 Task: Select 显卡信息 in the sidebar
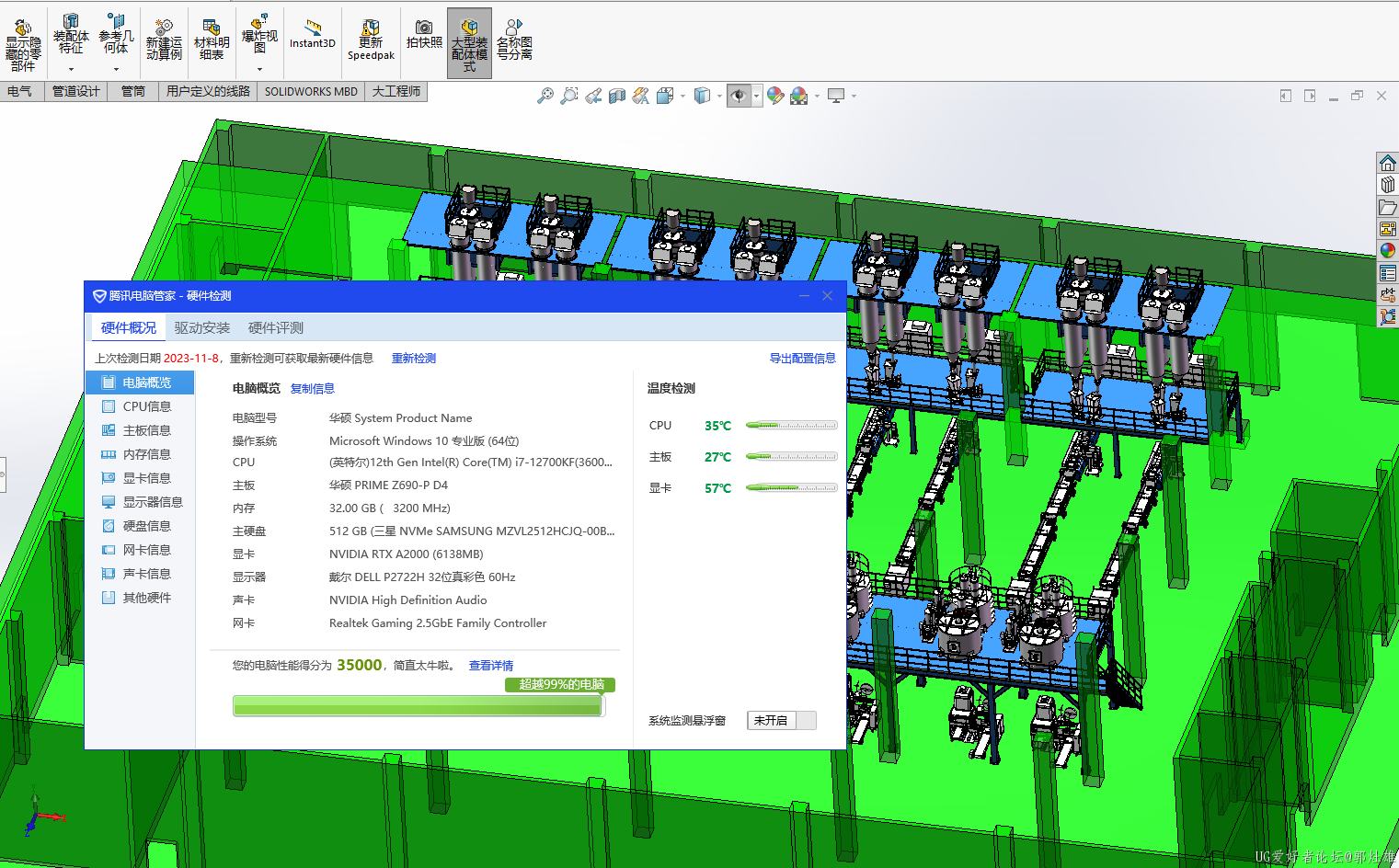tap(141, 478)
